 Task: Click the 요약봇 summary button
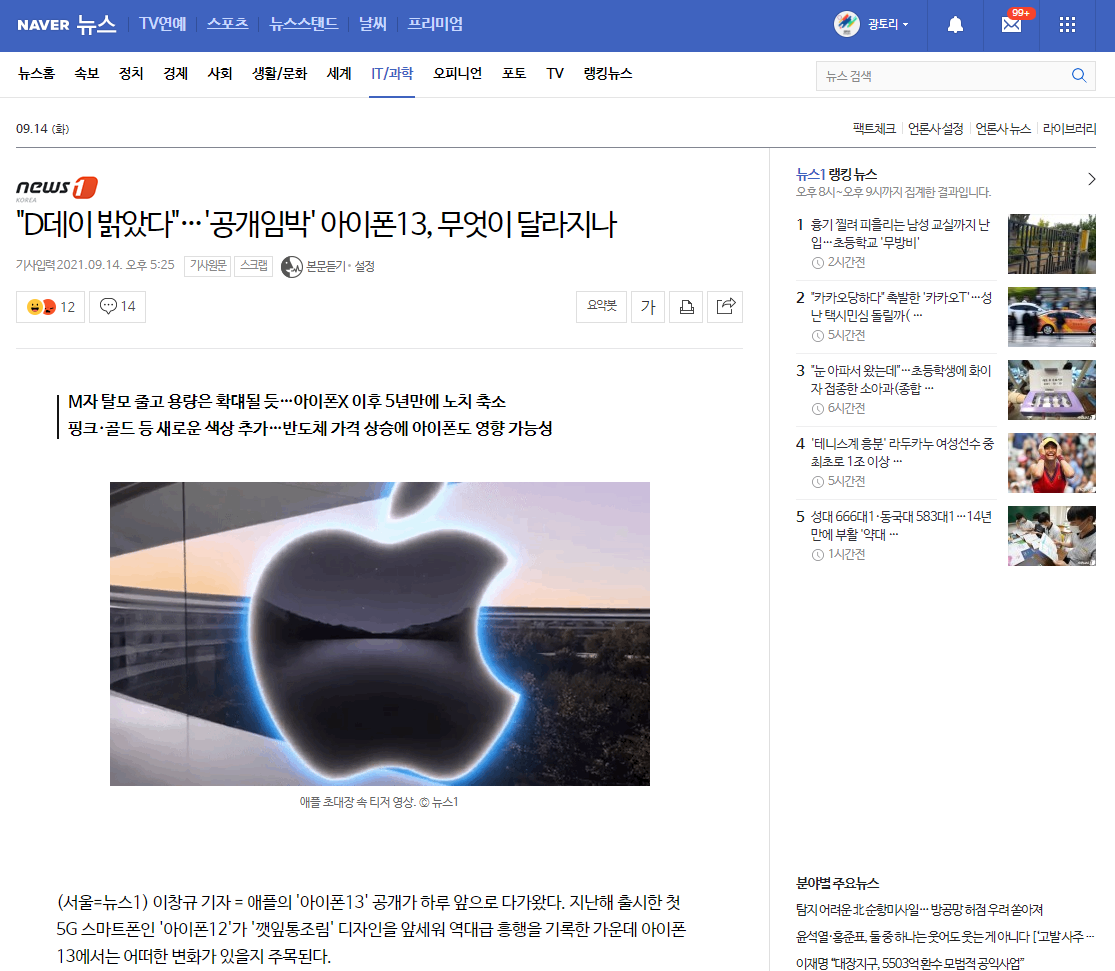click(x=602, y=307)
